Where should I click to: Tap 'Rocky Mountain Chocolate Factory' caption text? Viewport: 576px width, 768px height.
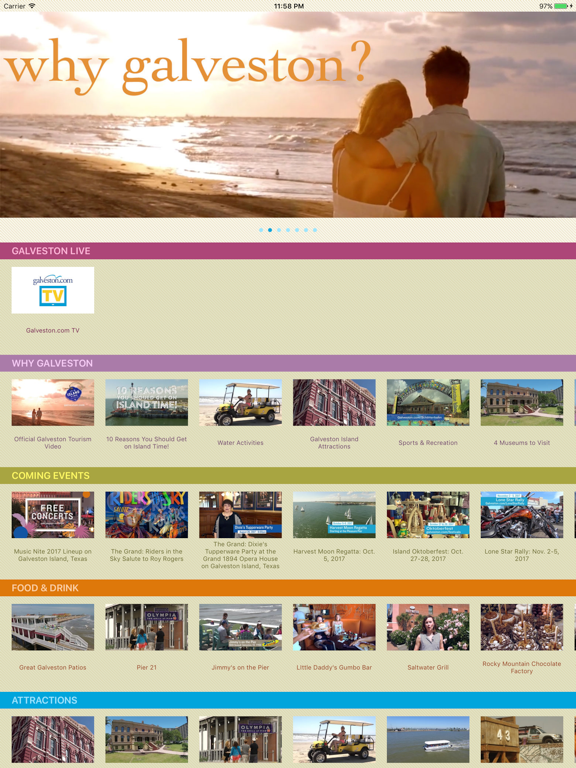pyautogui.click(x=522, y=668)
